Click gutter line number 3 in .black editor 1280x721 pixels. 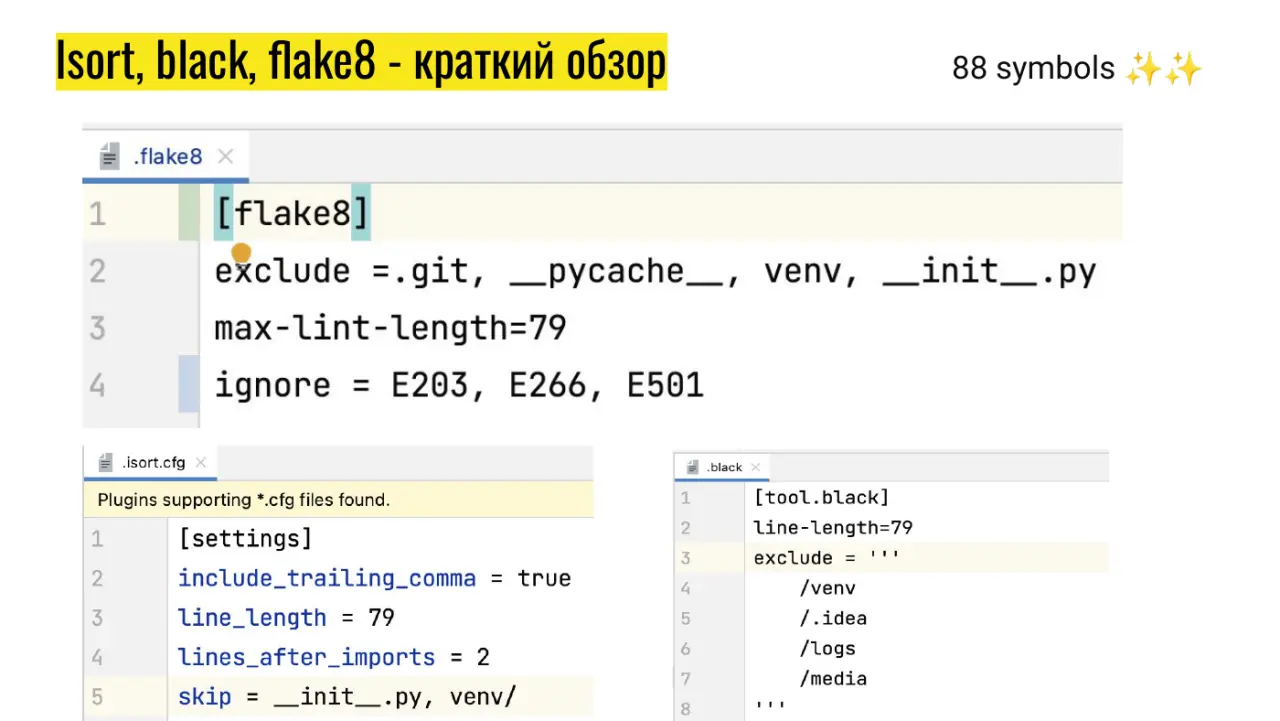tap(686, 558)
